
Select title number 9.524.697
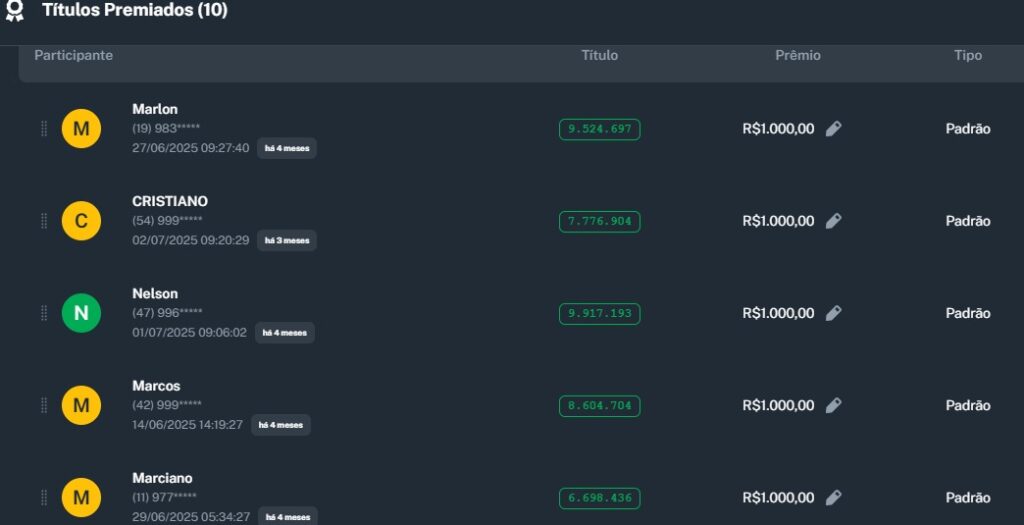(599, 129)
